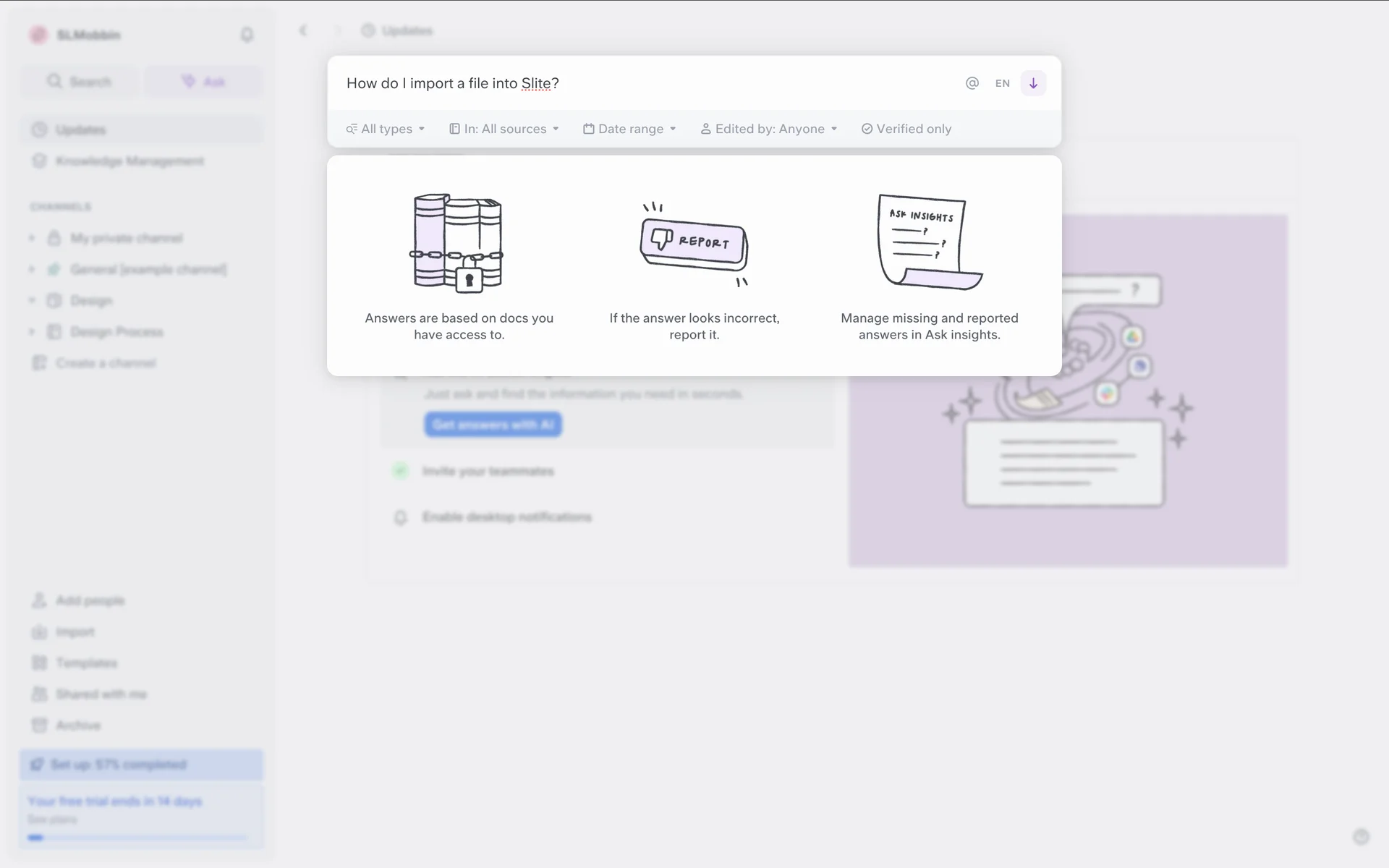Image resolution: width=1389 pixels, height=868 pixels.
Task: Switch to the Ask tab in the sidebar
Action: [203, 82]
